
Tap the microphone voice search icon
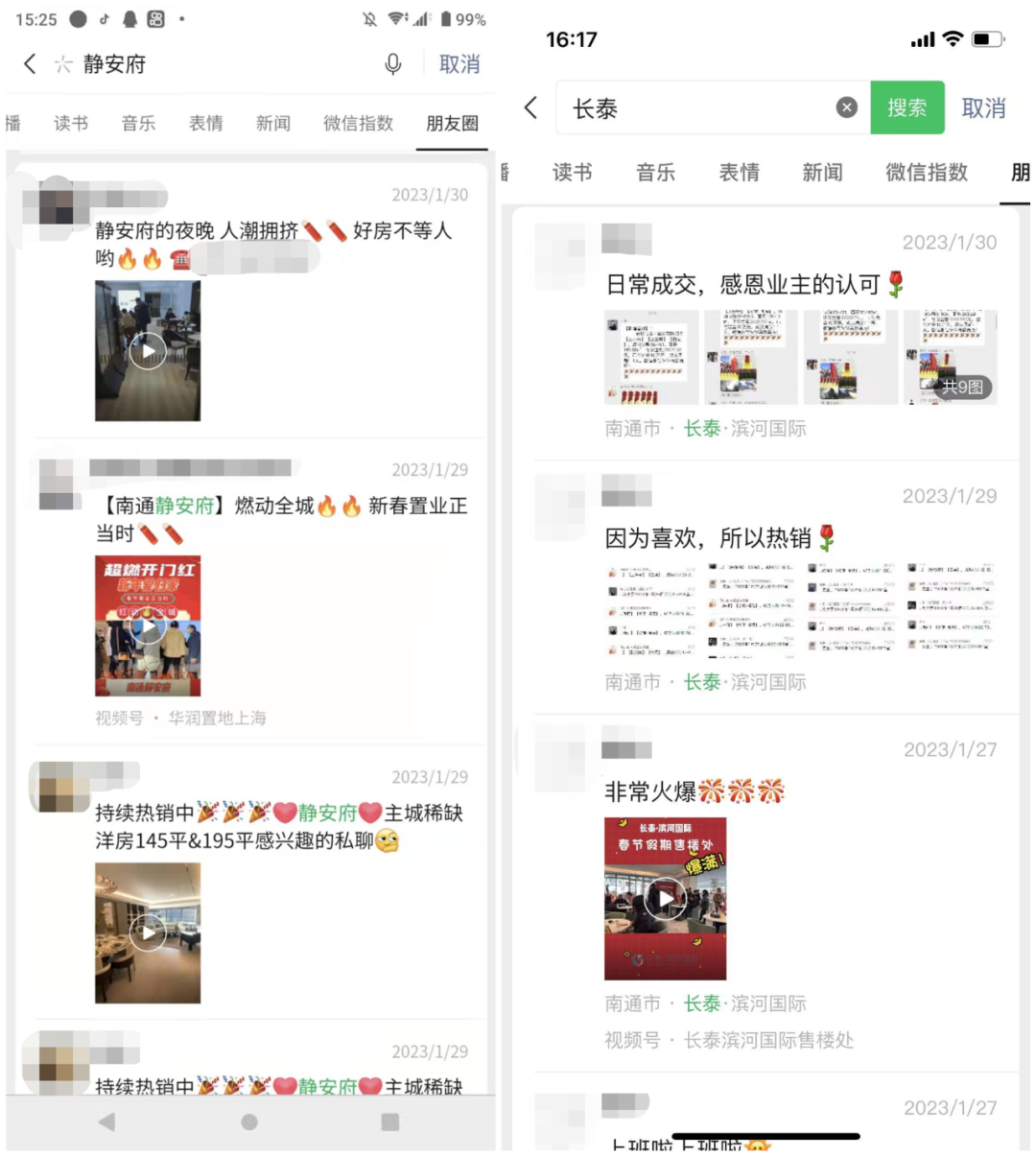(392, 64)
